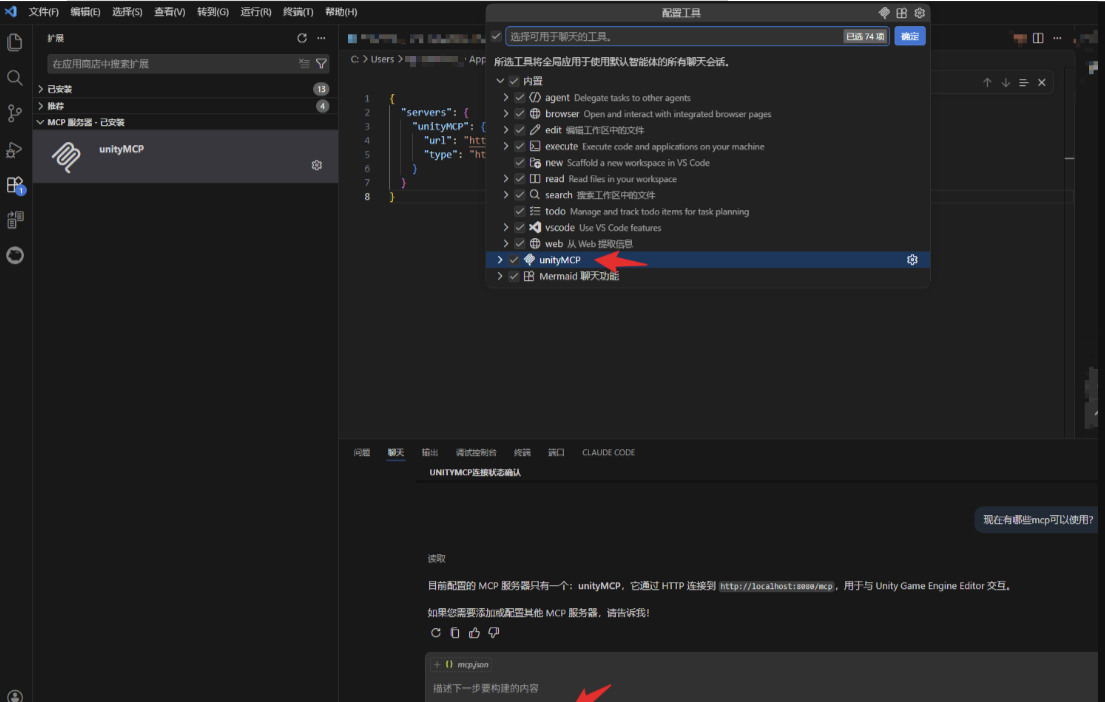
Task: Click the thumbs-up icon on chat response
Action: coord(474,633)
